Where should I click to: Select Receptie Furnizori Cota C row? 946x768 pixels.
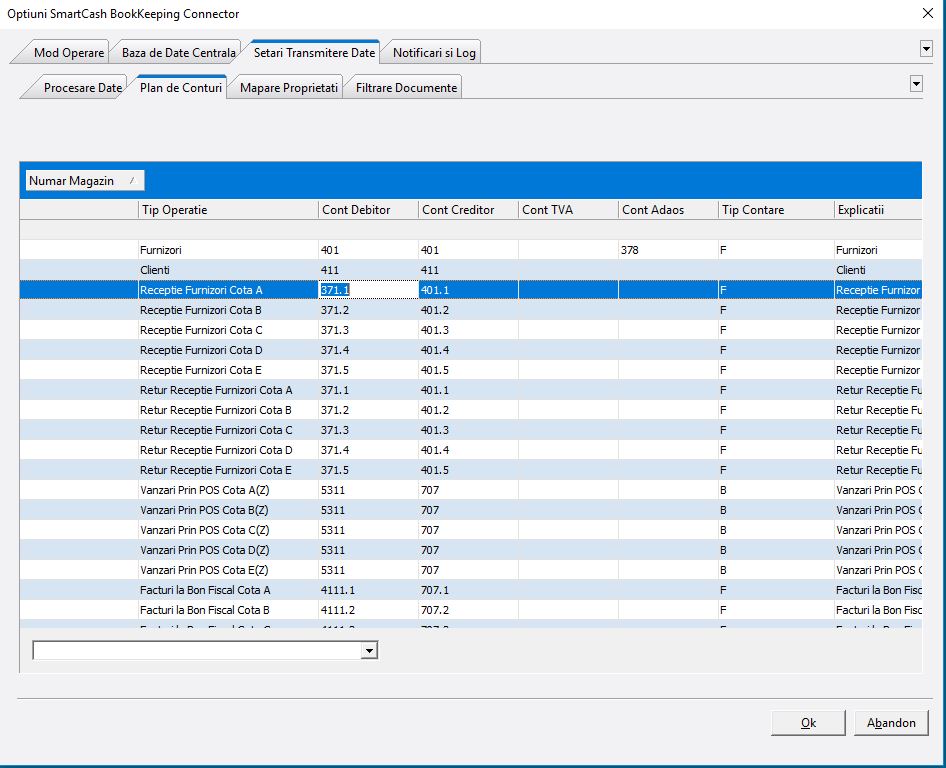[471, 329]
